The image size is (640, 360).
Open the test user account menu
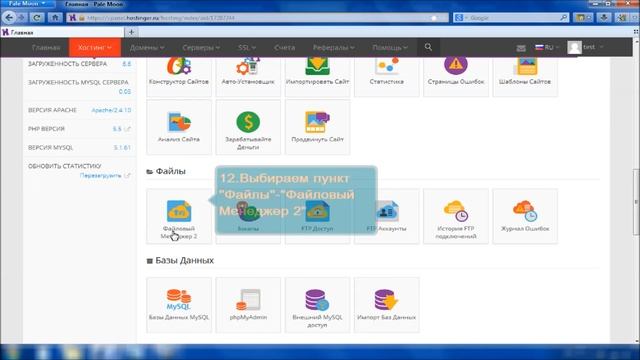[x=585, y=47]
